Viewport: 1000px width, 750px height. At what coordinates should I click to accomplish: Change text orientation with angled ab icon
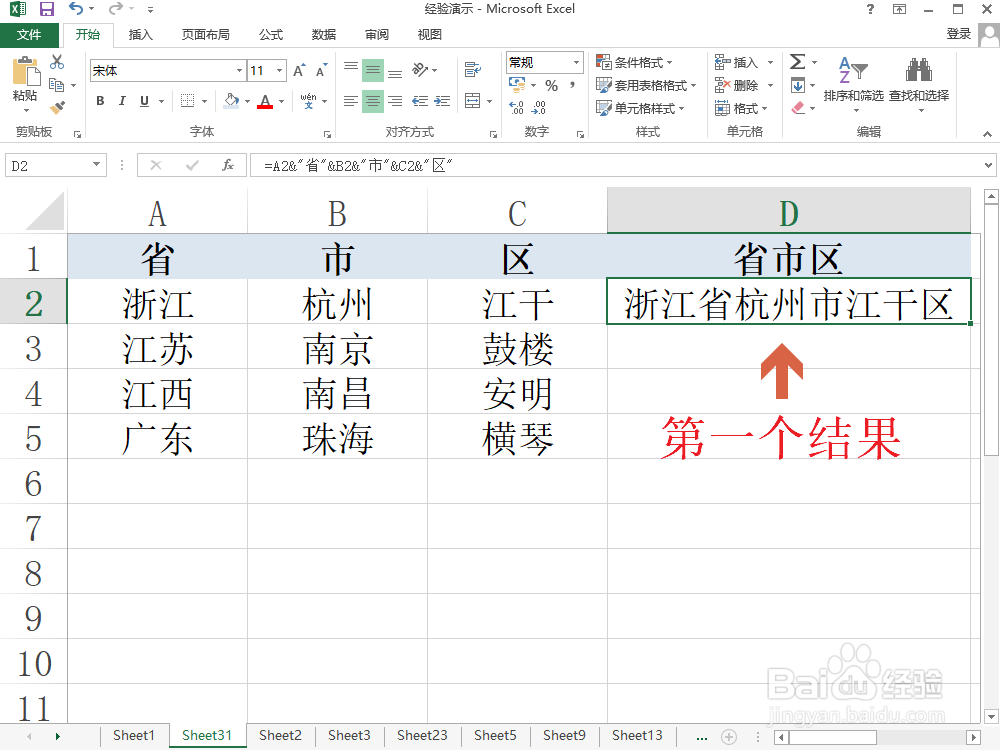pyautogui.click(x=420, y=70)
